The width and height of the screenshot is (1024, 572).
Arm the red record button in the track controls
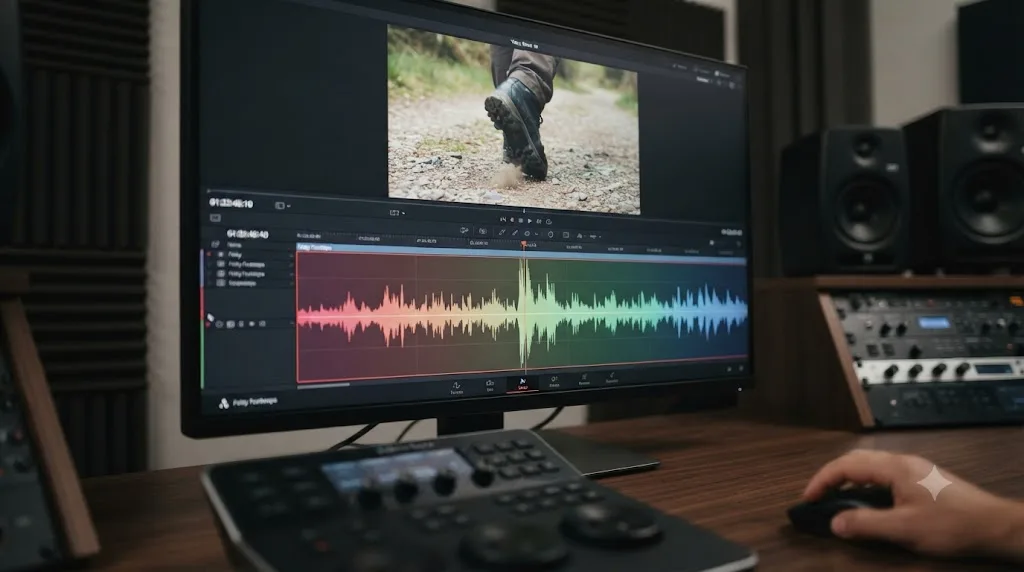click(208, 324)
